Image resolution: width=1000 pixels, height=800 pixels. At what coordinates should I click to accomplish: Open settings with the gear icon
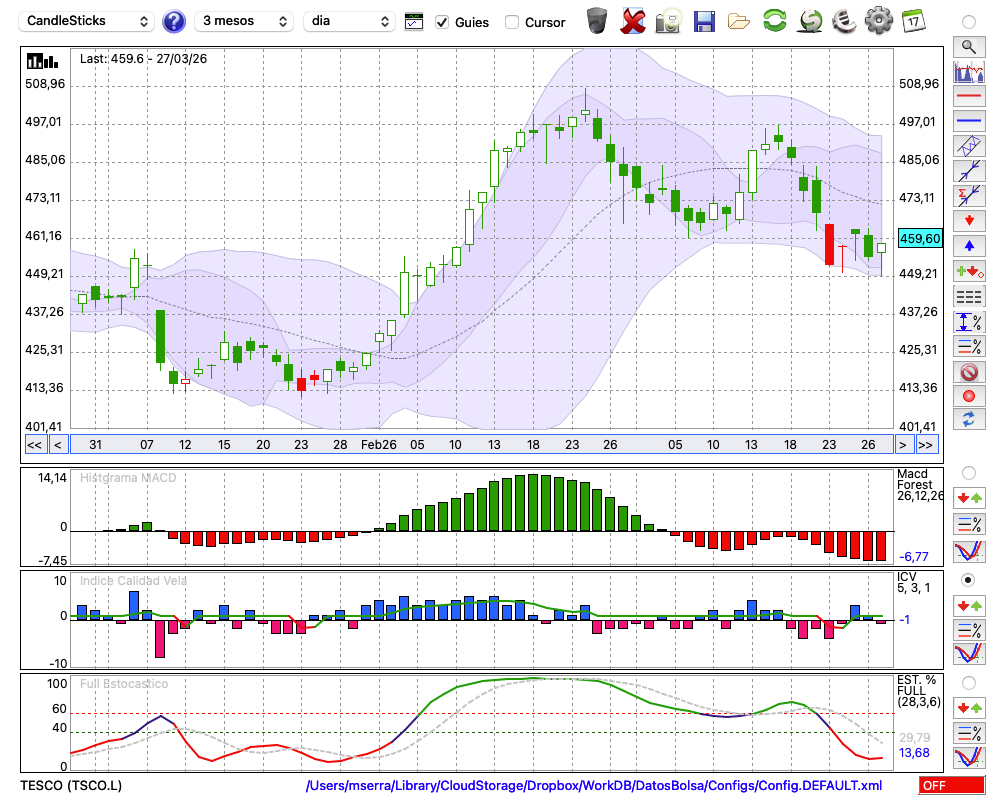[x=878, y=21]
